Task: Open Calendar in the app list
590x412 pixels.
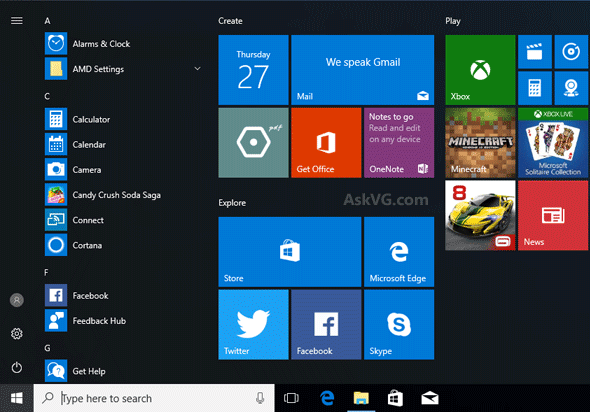Action: (122, 144)
